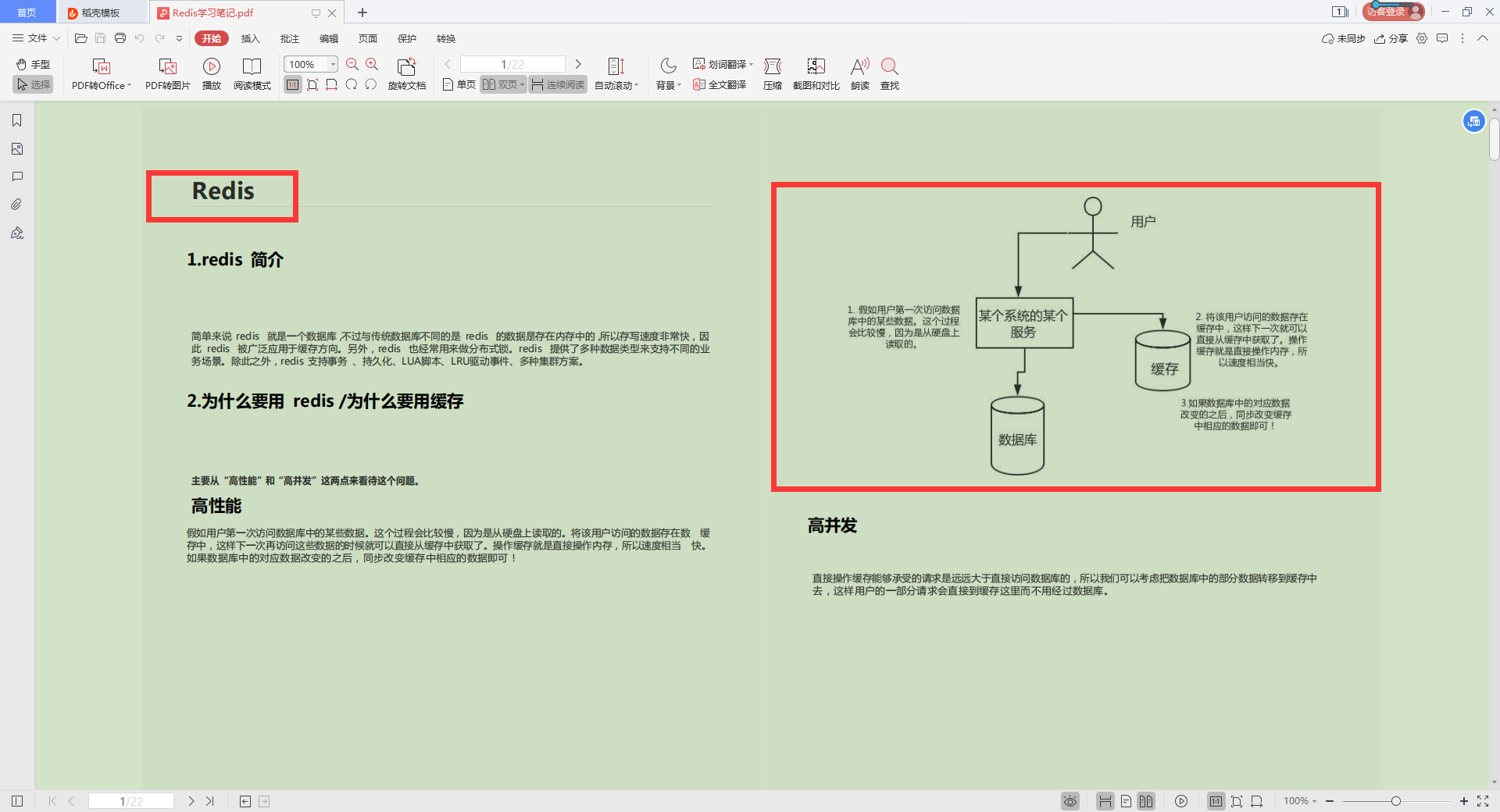Viewport: 1500px width, 812px height.
Task: Click the 分享 share button
Action: coord(1391,38)
